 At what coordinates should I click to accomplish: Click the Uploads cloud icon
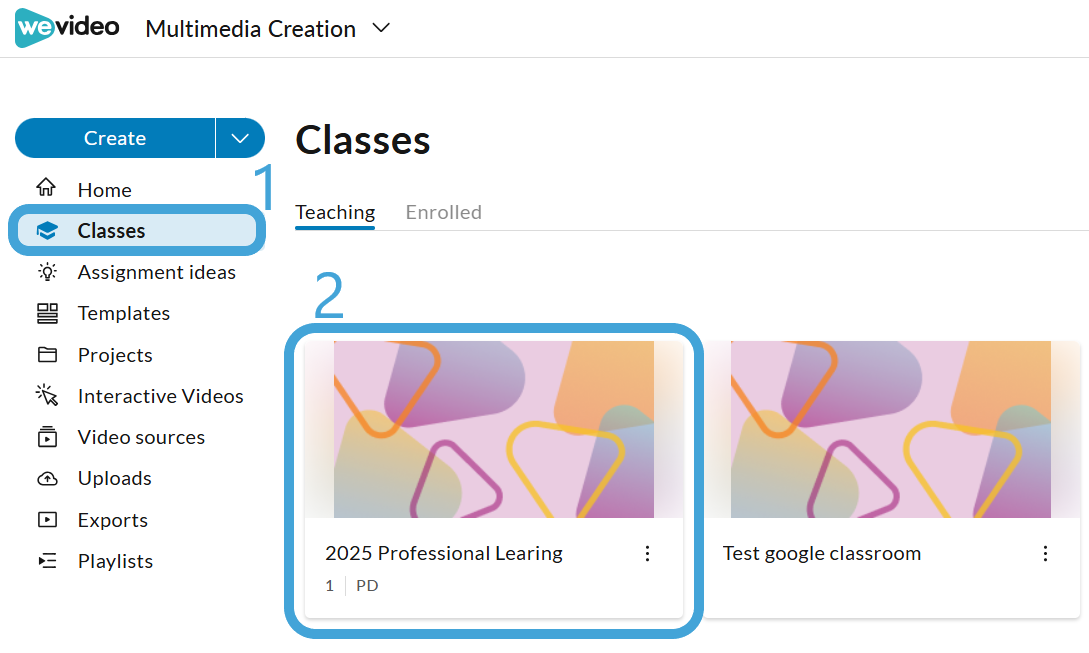coord(47,479)
